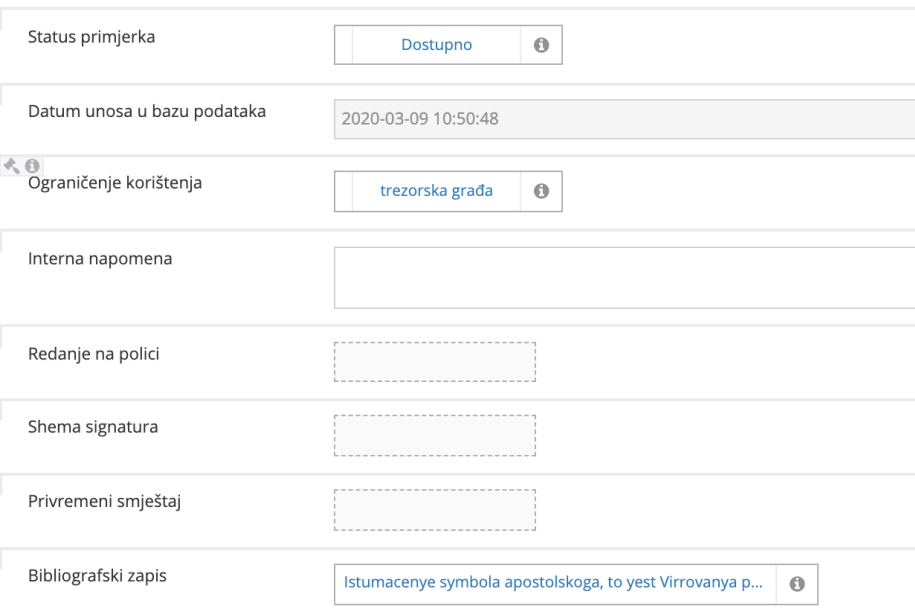
Task: Click the Interna napomena text area
Action: pyautogui.click(x=620, y=277)
